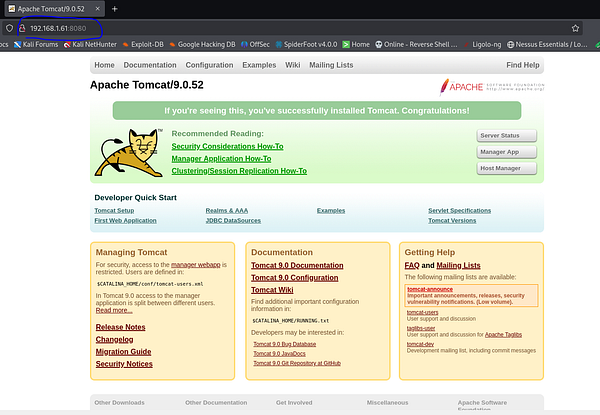
Task: Open the taglibs-user mailing list link
Action: coord(421,328)
